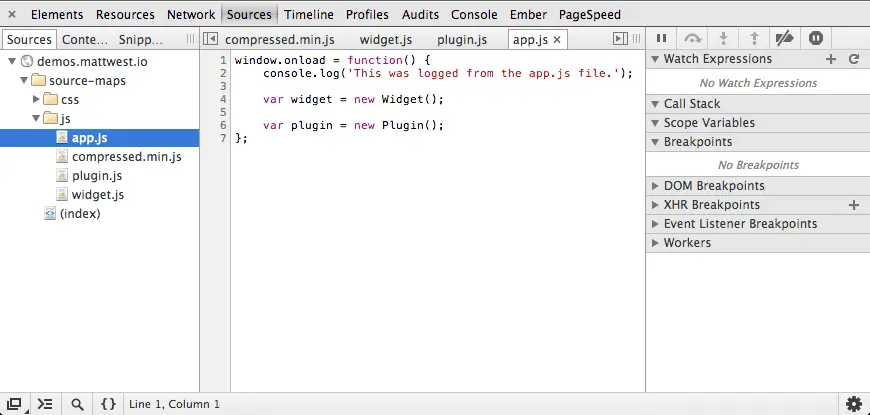Collapse the Watch Expressions section
Image resolution: width=870 pixels, height=415 pixels.
655,59
